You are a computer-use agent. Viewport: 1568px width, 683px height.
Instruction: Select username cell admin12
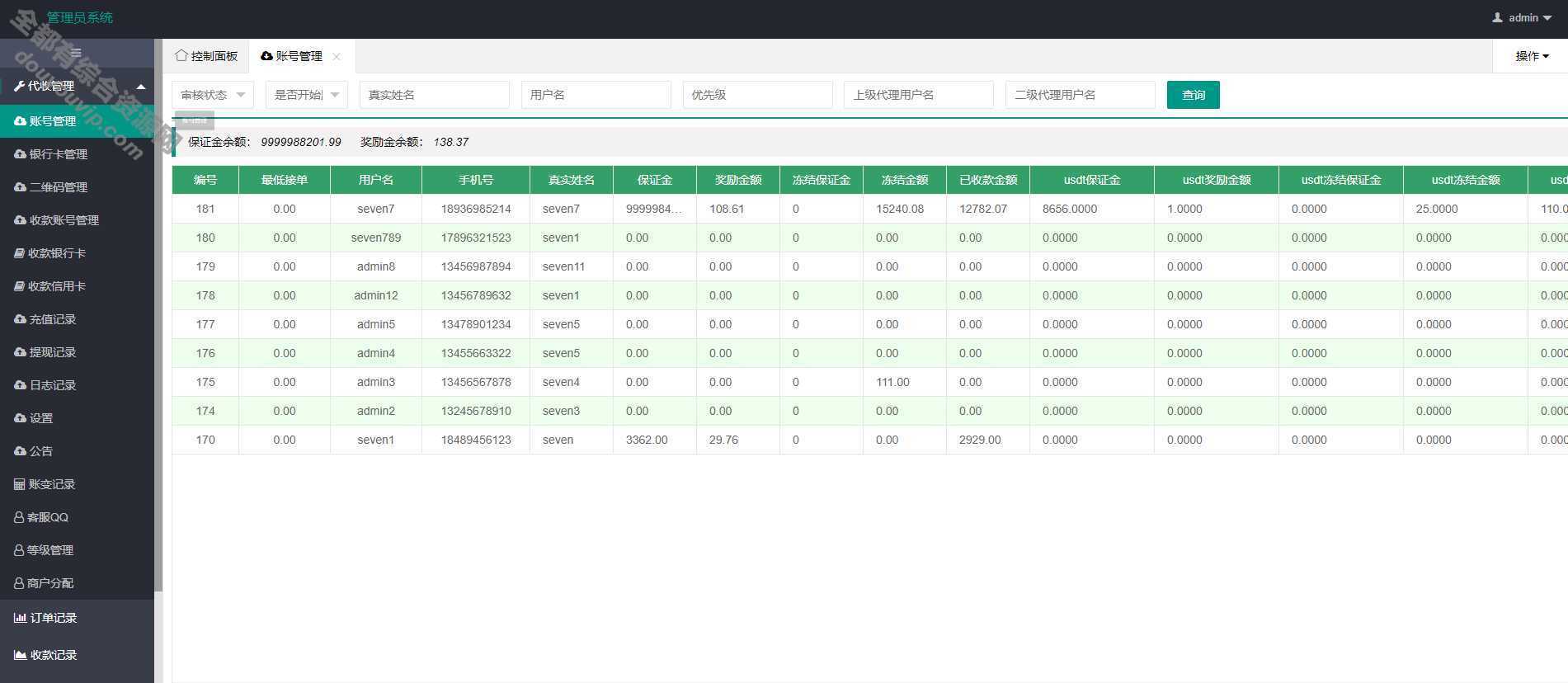(x=376, y=295)
